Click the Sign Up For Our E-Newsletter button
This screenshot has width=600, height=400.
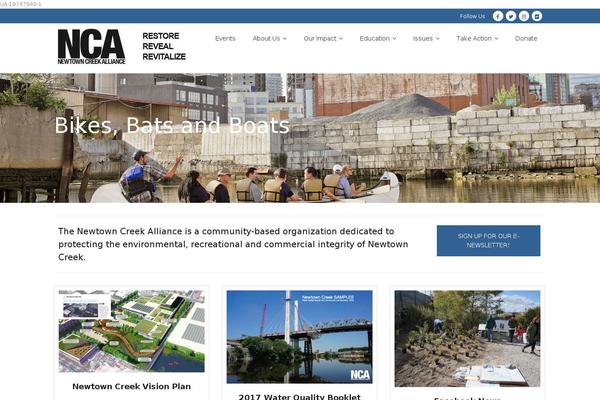489,240
